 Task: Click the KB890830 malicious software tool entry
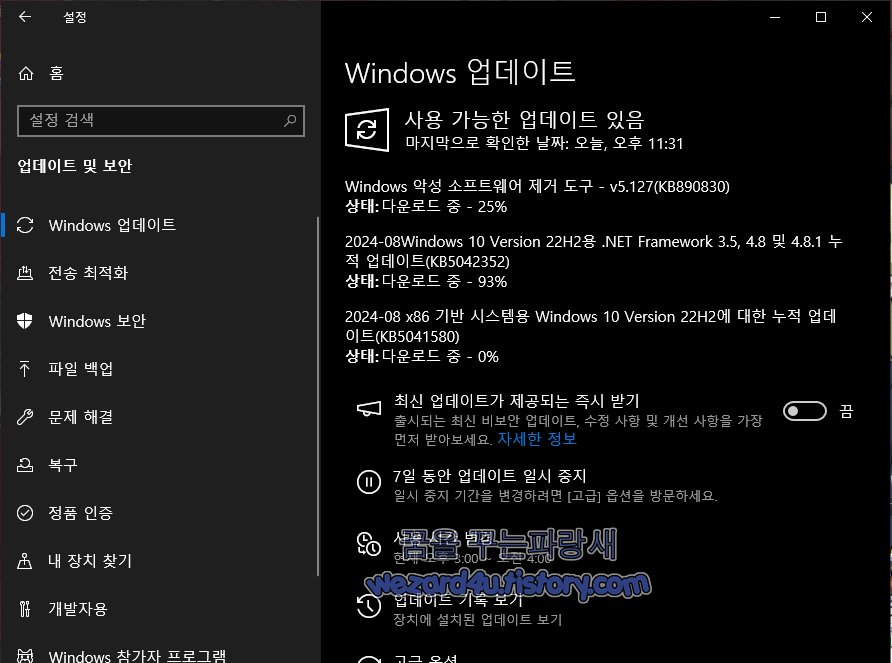(537, 187)
